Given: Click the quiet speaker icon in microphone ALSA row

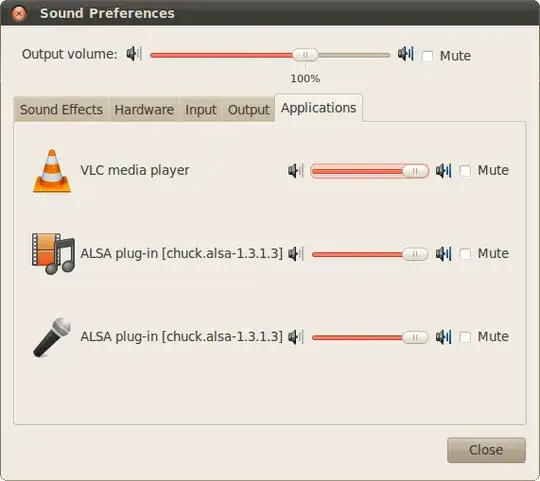Looking at the screenshot, I should click(296, 337).
